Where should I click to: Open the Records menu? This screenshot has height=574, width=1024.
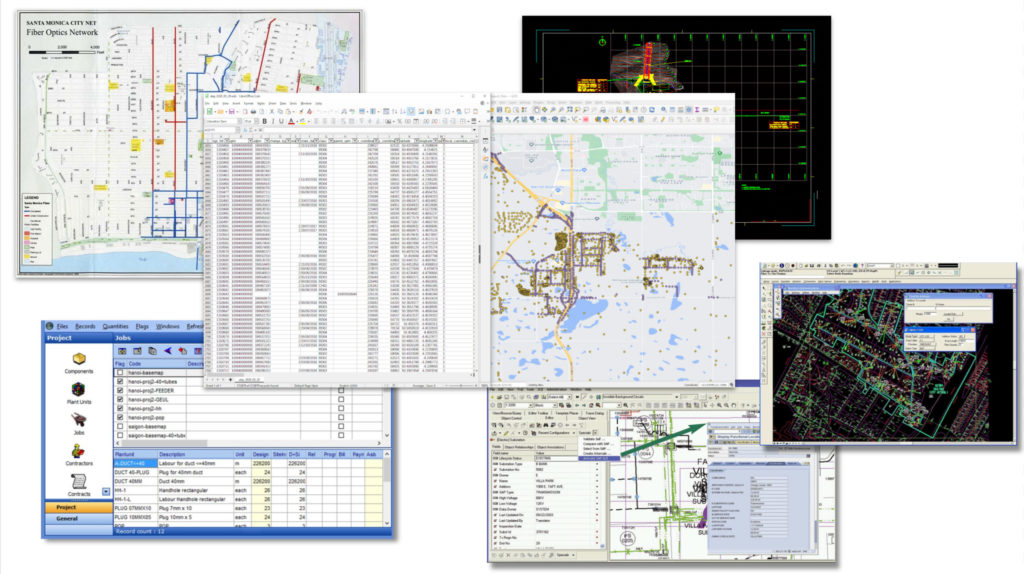pos(85,326)
